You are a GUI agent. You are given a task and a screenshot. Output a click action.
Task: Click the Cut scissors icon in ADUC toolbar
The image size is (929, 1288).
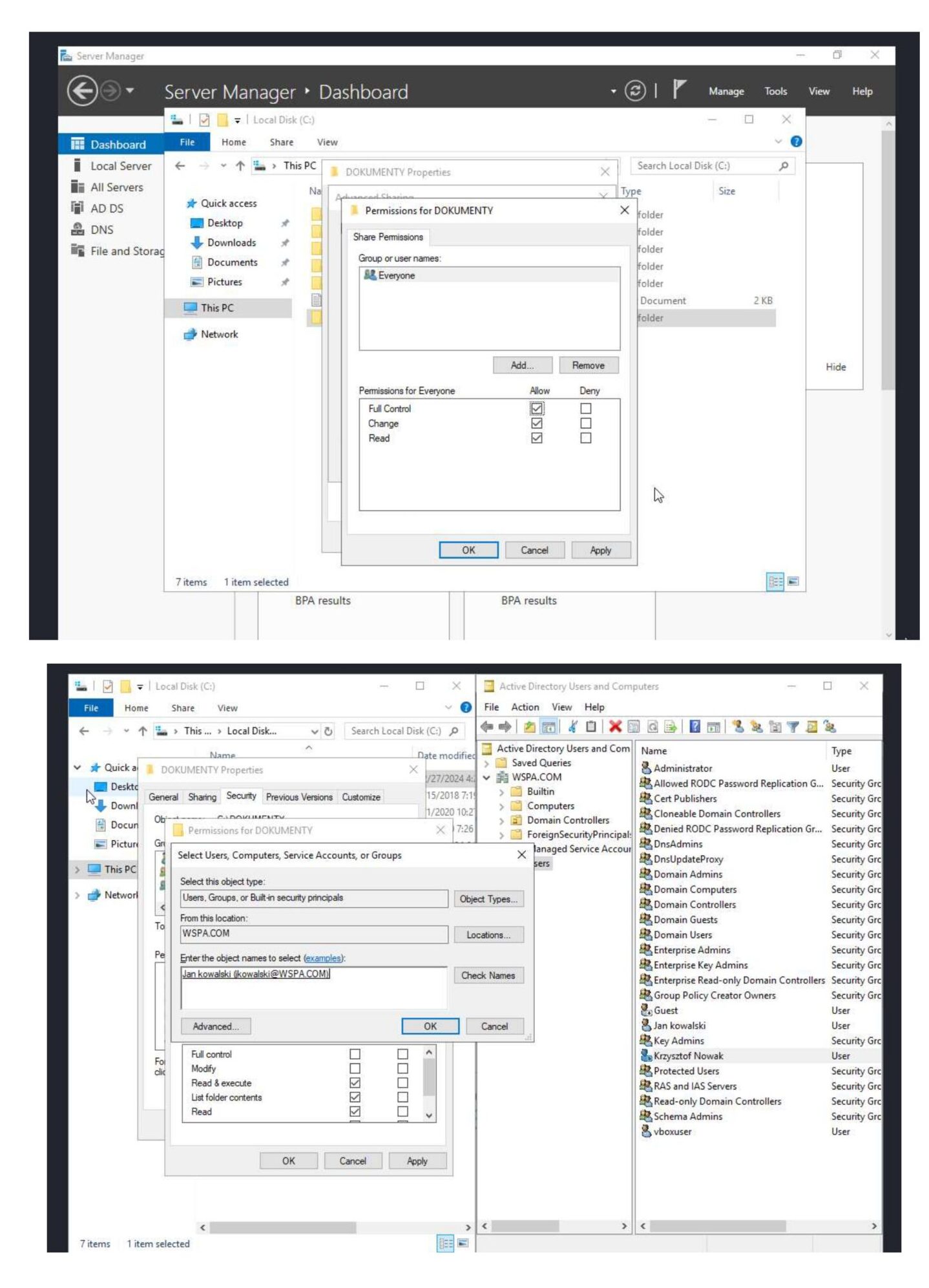pos(572,726)
